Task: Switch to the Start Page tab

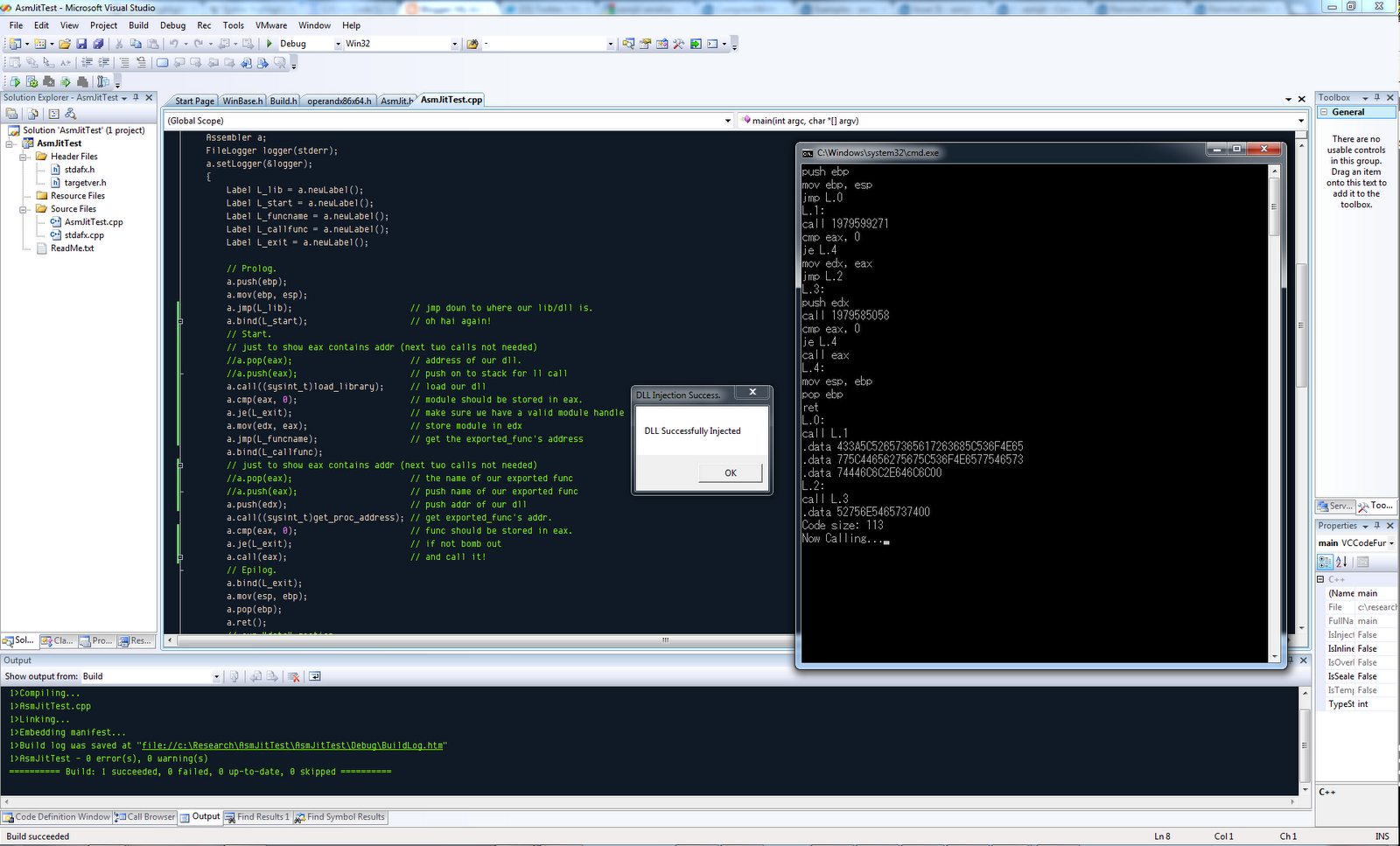Action: 193,101
